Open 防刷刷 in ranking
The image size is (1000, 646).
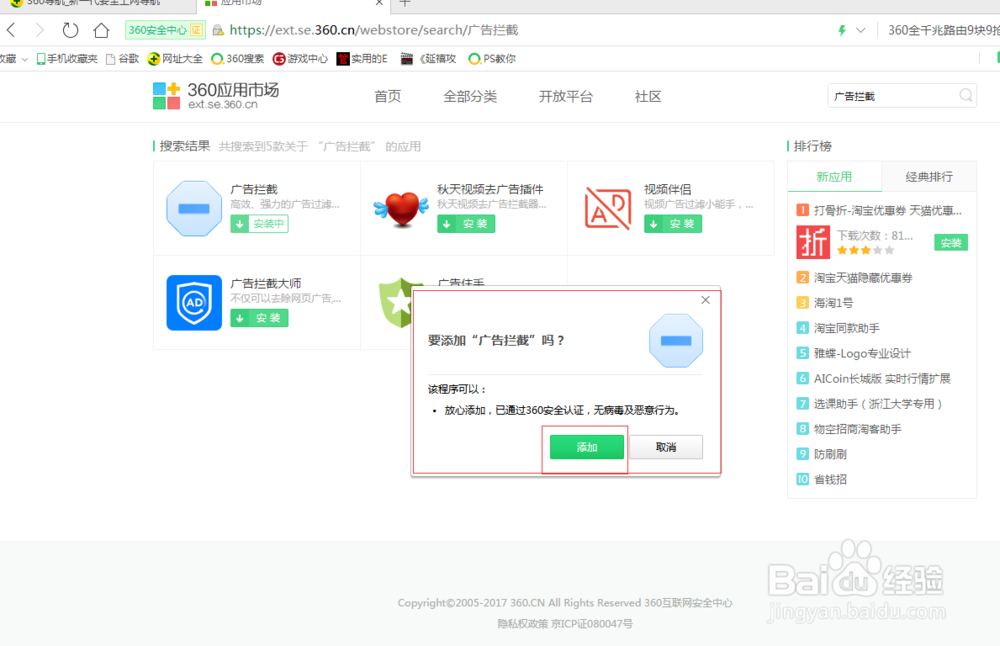pyautogui.click(x=830, y=454)
